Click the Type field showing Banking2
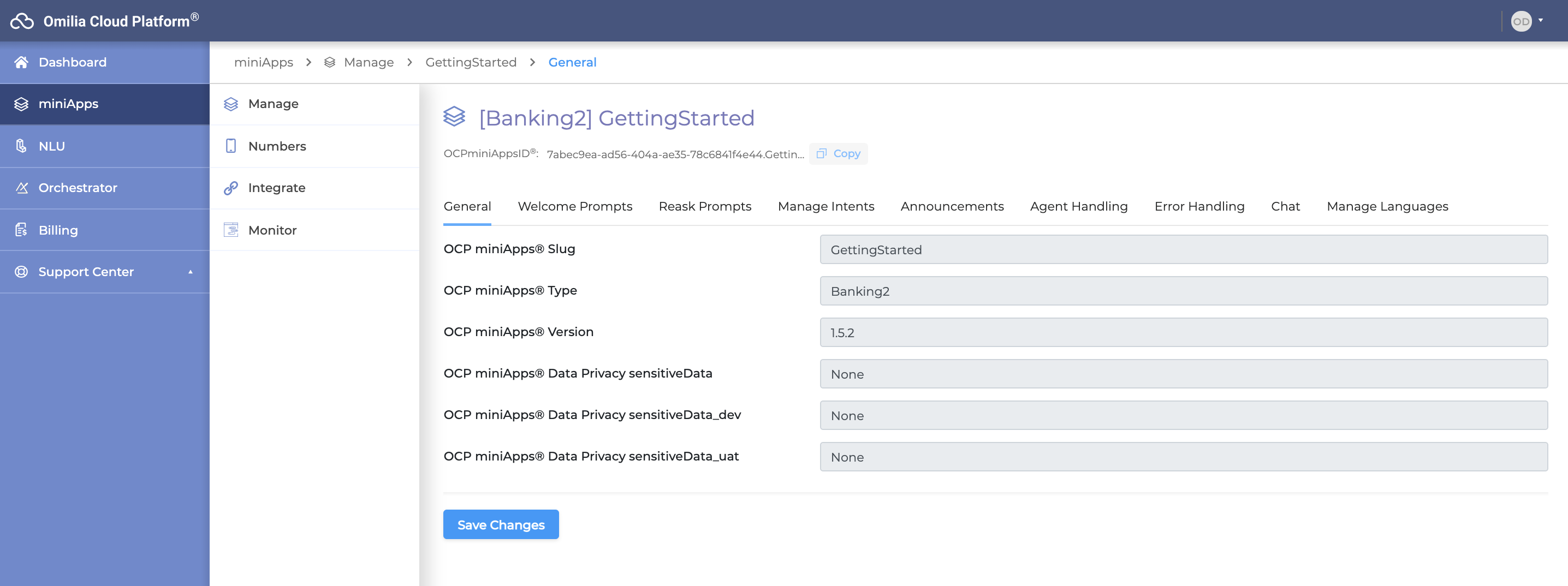 click(x=1183, y=291)
